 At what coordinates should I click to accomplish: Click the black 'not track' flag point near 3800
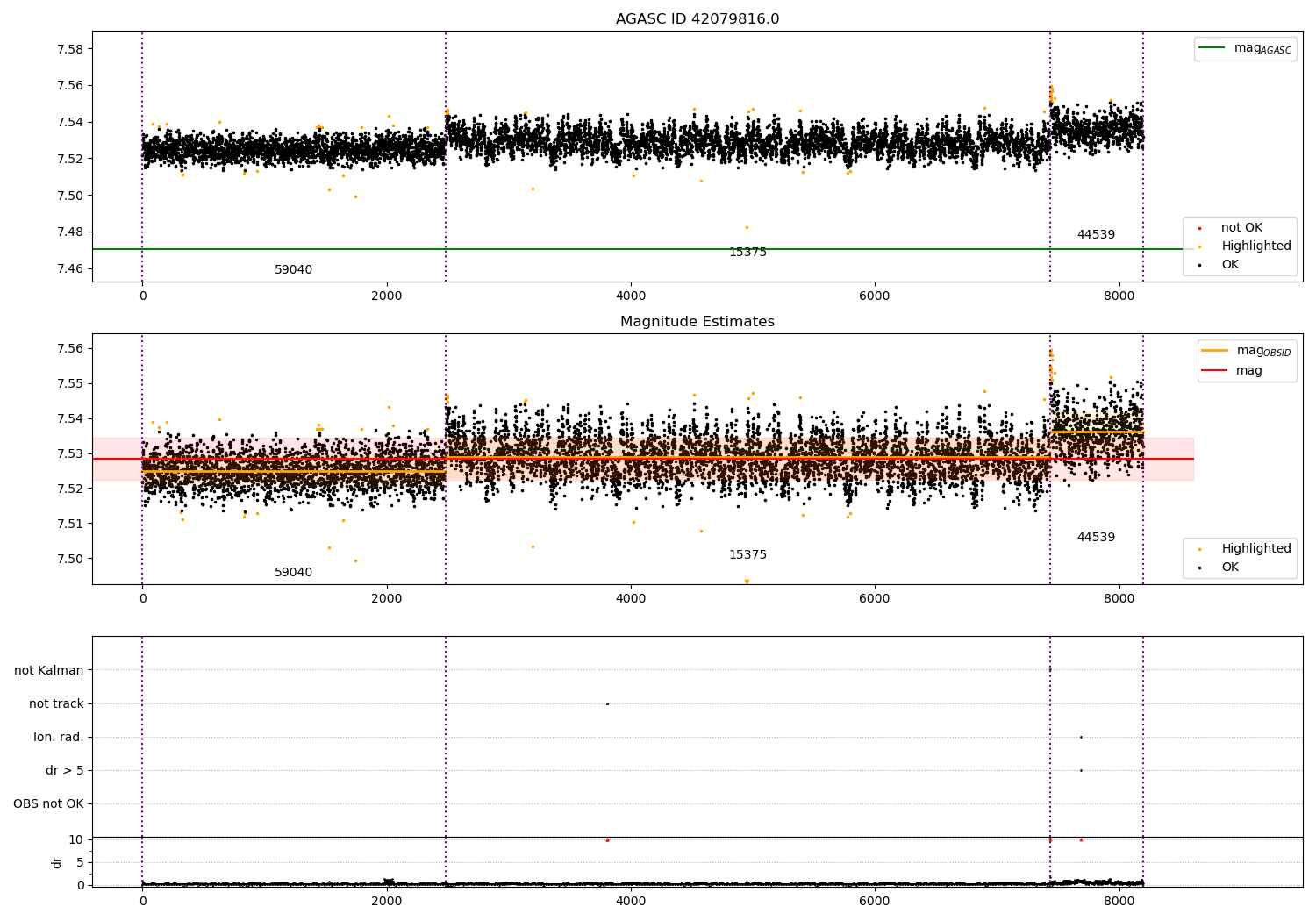pyautogui.click(x=607, y=704)
